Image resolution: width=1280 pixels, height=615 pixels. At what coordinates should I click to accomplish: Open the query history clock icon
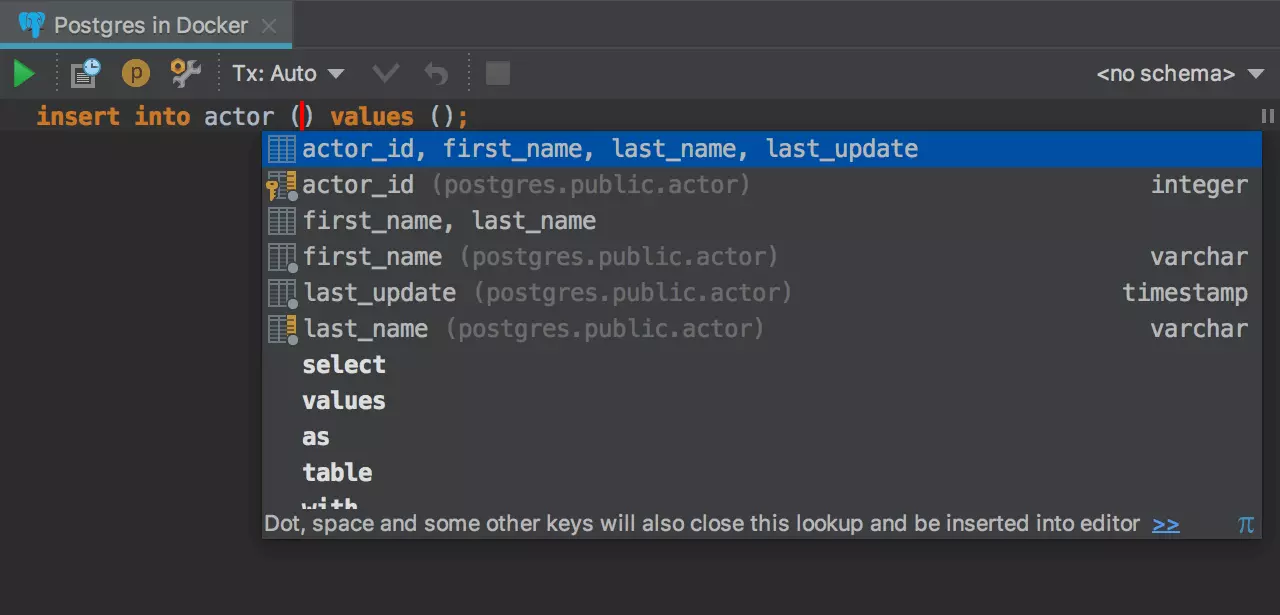tap(86, 73)
